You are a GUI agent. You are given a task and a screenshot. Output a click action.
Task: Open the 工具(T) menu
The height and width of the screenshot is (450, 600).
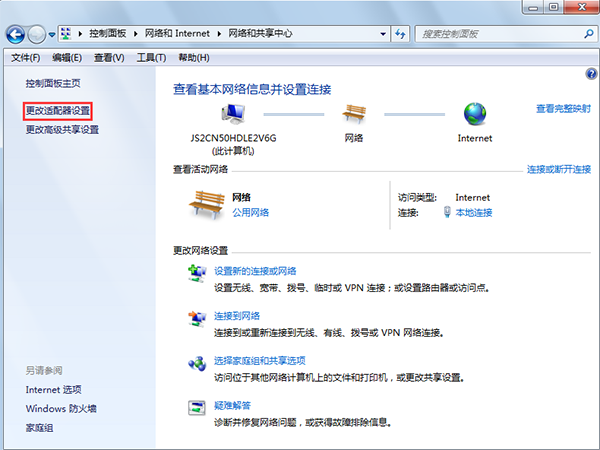pyautogui.click(x=152, y=58)
